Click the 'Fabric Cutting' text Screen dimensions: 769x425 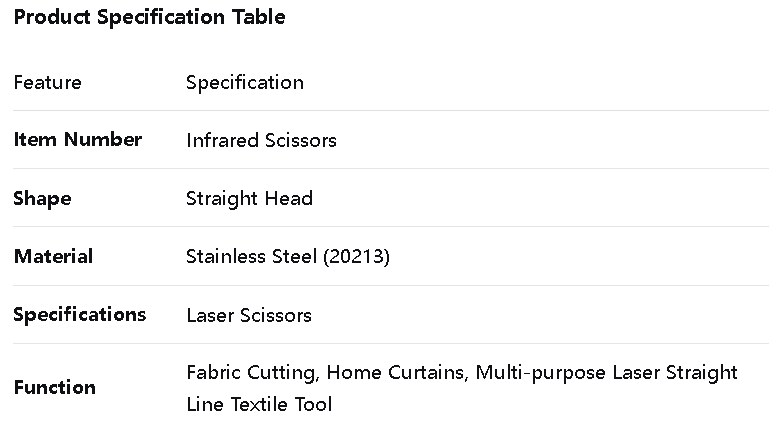click(252, 373)
